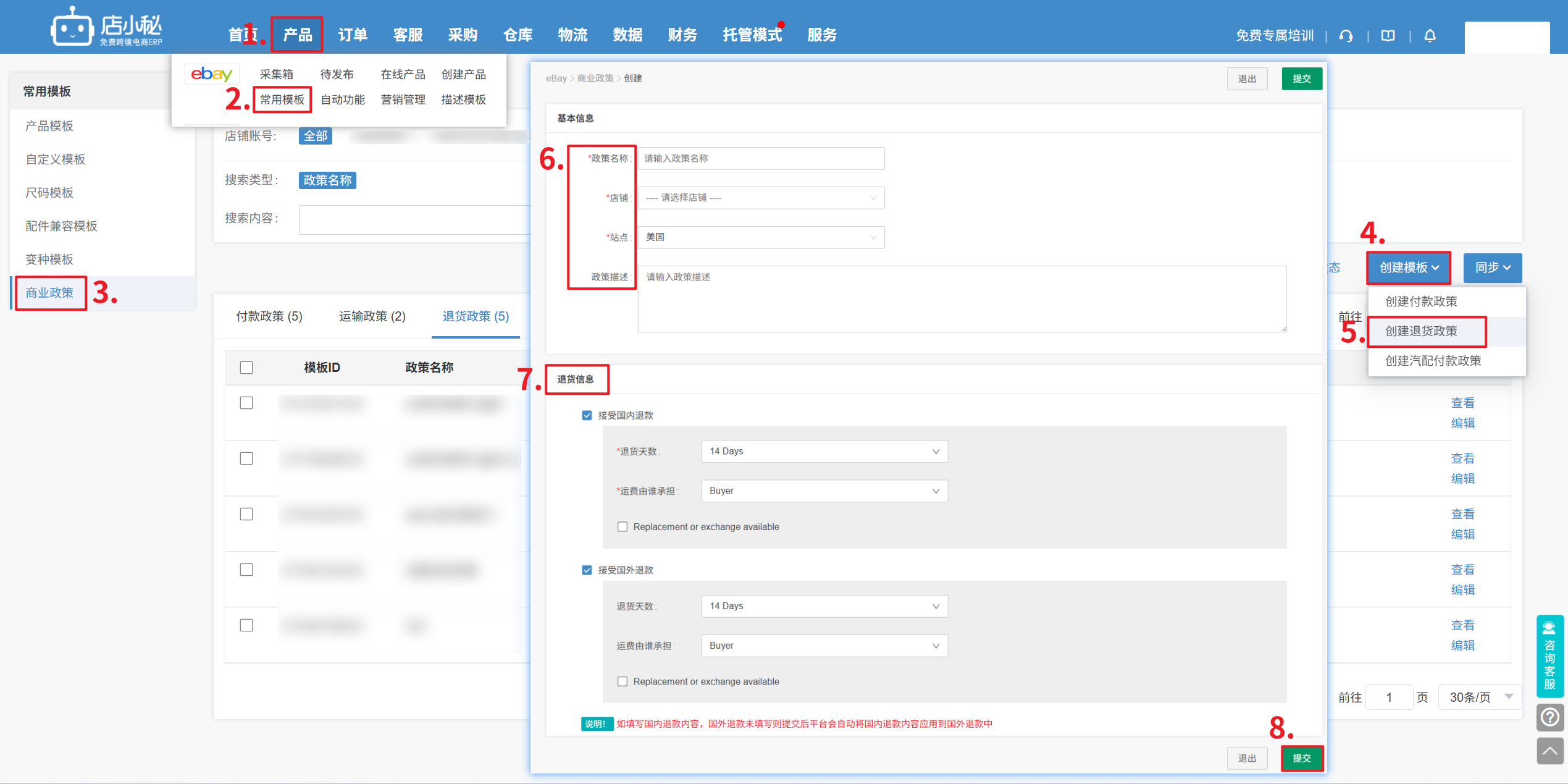Image resolution: width=1568 pixels, height=784 pixels.
Task: Toggle the 接受国外退款 checkbox
Action: [587, 570]
